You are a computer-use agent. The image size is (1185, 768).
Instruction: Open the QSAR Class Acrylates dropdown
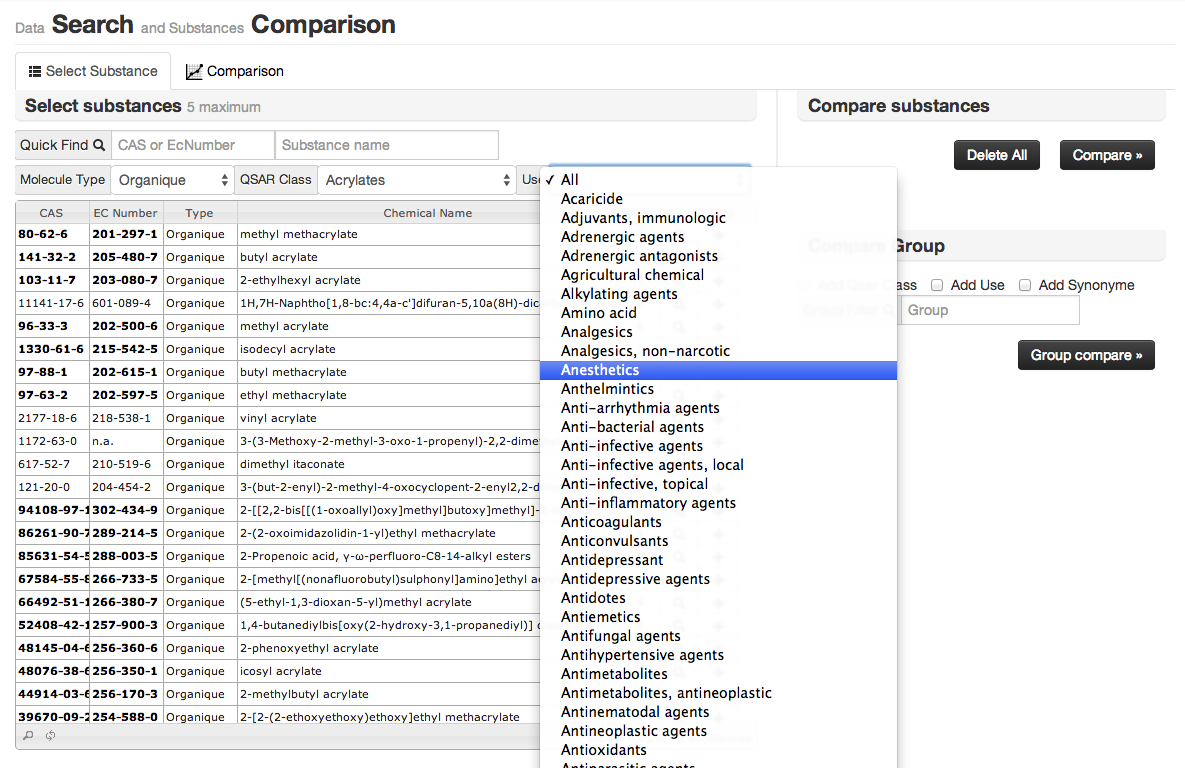click(x=416, y=180)
